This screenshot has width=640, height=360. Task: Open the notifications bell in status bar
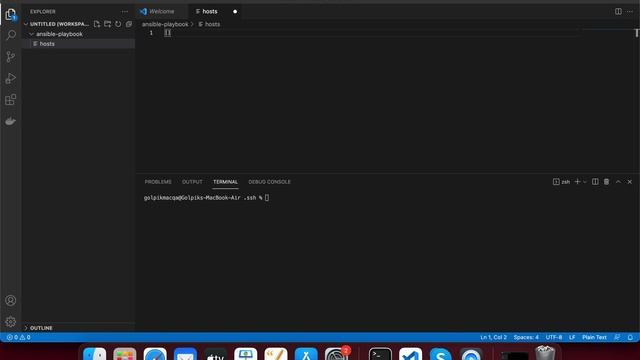coord(630,337)
